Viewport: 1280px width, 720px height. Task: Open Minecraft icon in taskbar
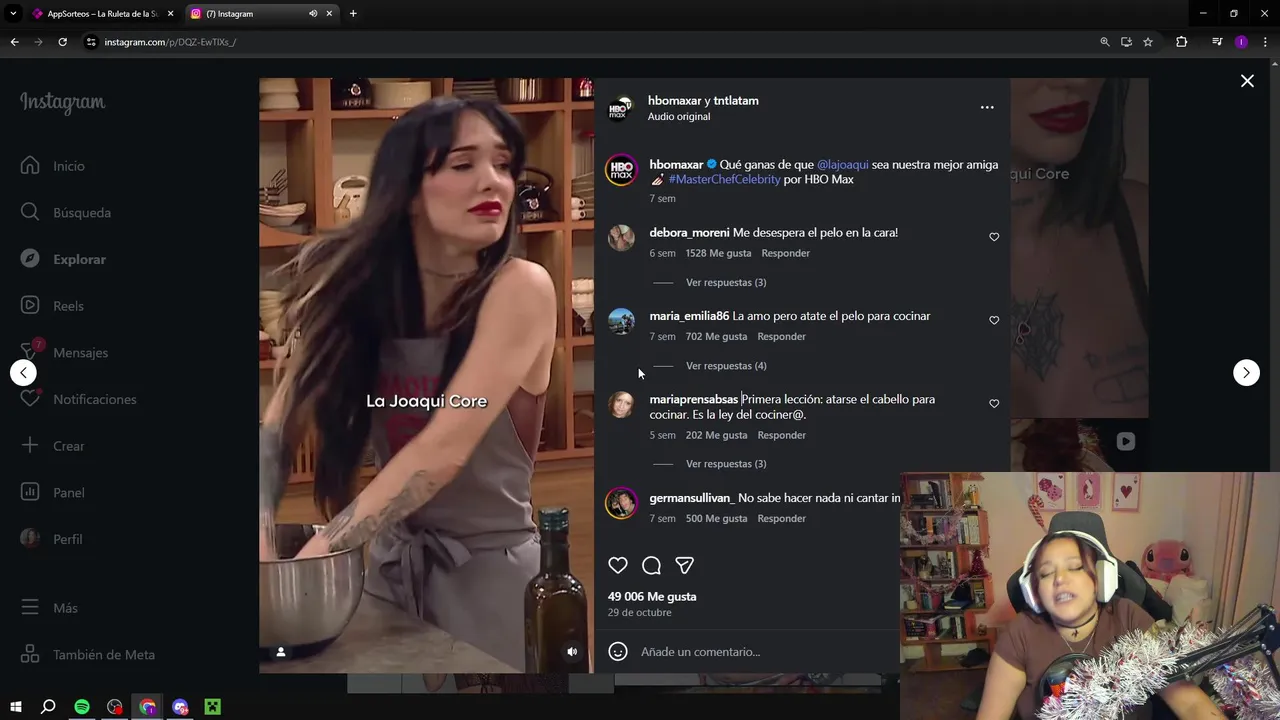[212, 707]
